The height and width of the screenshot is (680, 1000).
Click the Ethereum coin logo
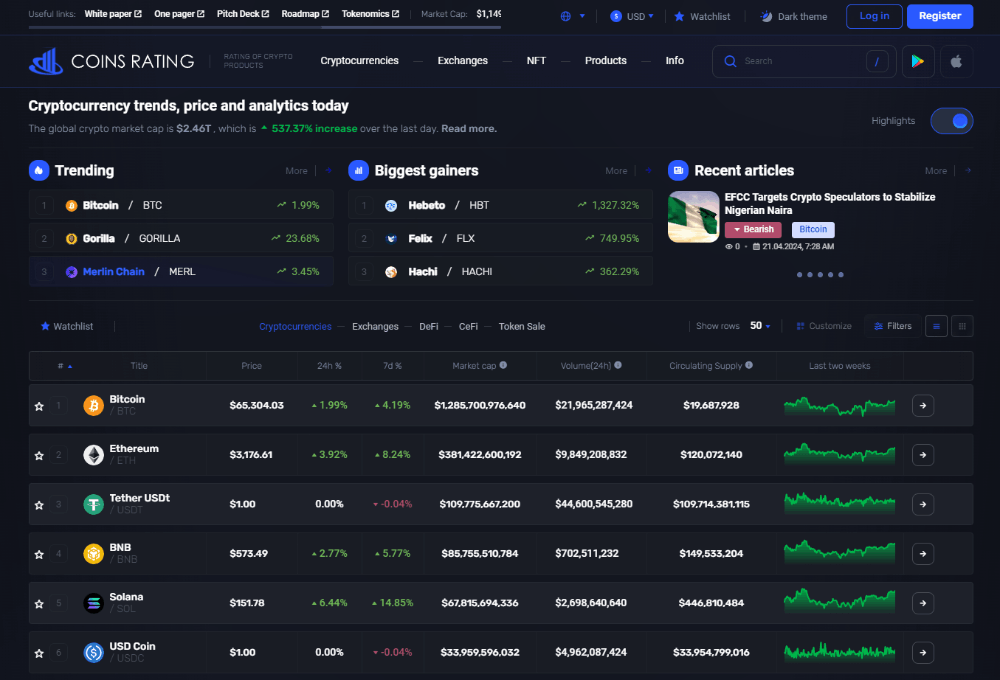(x=93, y=455)
